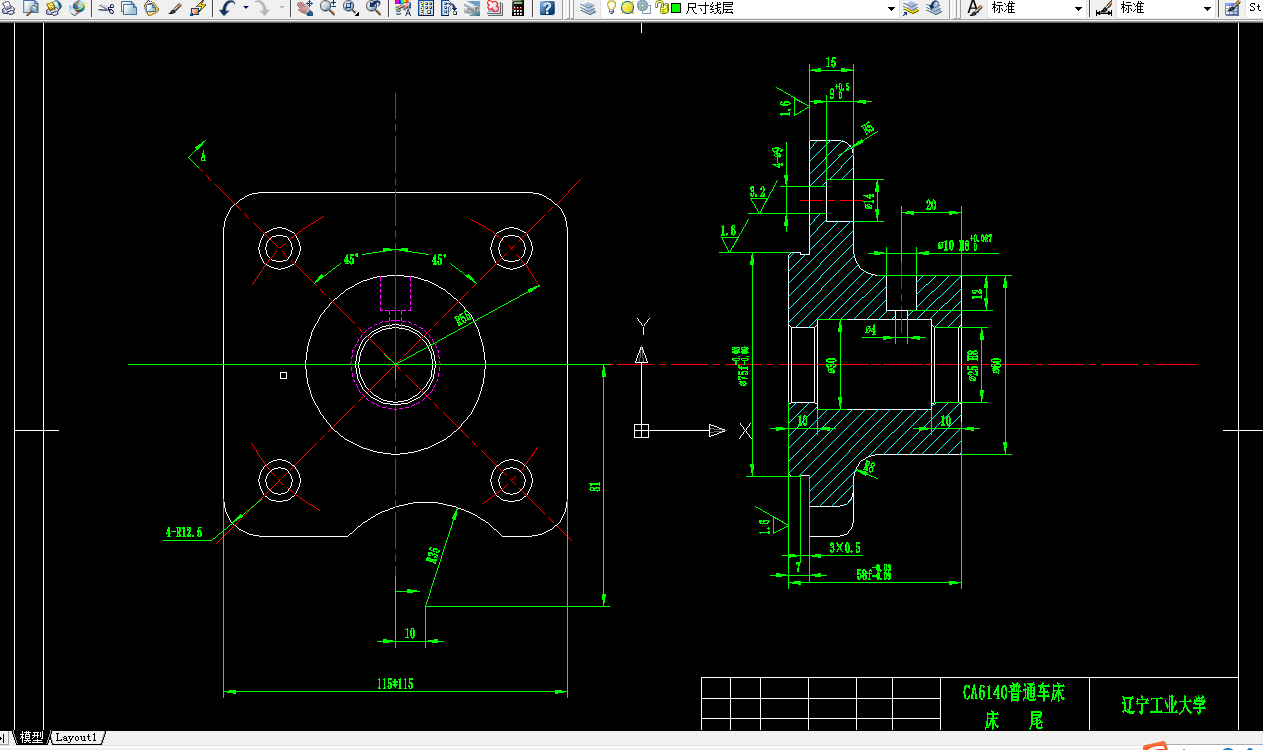
Task: Open the Properties palette icon
Action: [404, 8]
